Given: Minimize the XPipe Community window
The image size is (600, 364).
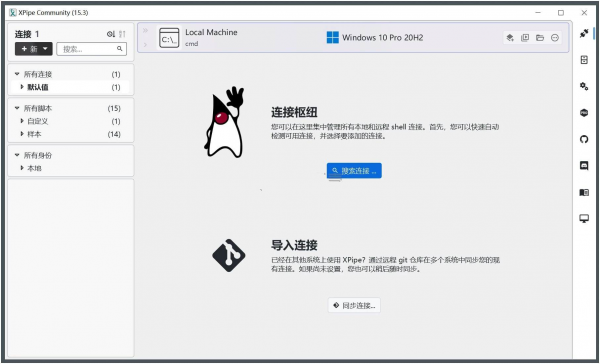Looking at the screenshot, I should click(538, 13).
